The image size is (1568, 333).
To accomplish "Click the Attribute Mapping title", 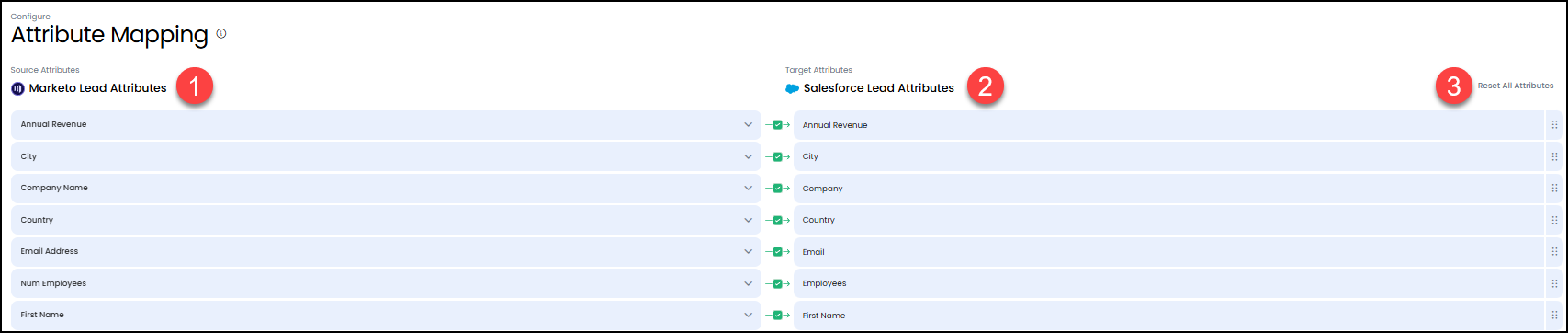I will pyautogui.click(x=109, y=35).
